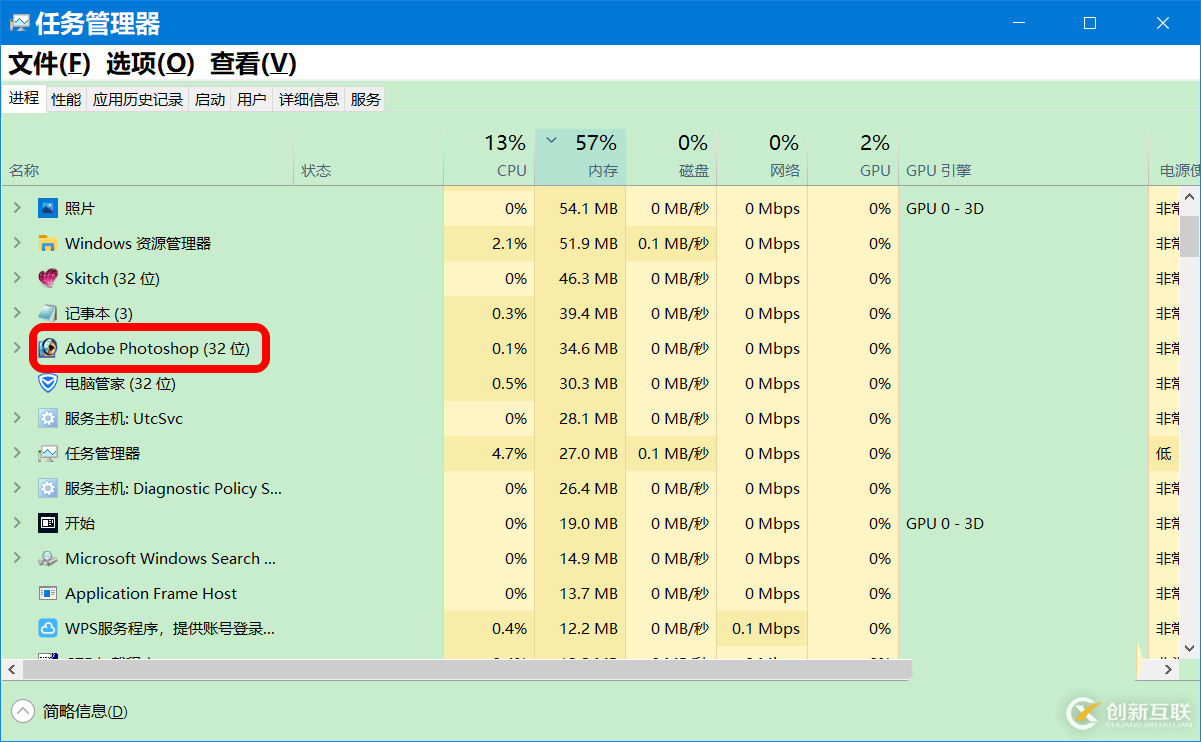Viewport: 1201px width, 742px height.
Task: Click the 照片 (Photos) app icon
Action: 48,208
